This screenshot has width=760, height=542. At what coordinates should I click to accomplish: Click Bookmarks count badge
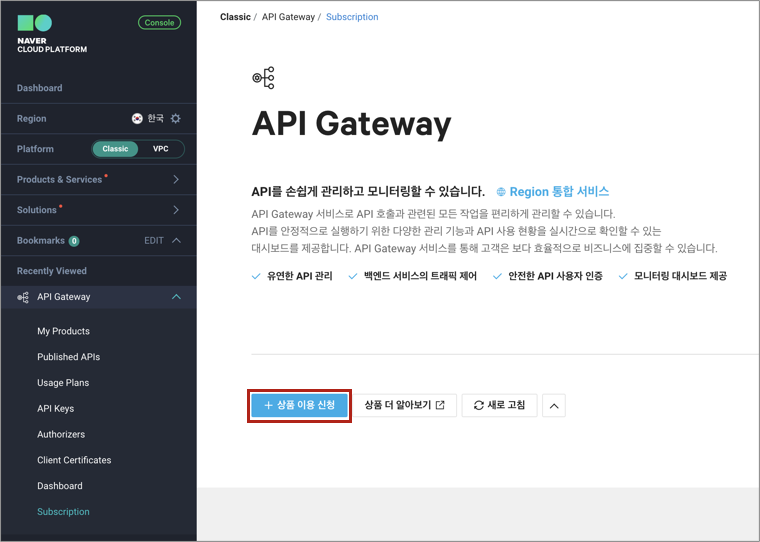[x=74, y=241]
